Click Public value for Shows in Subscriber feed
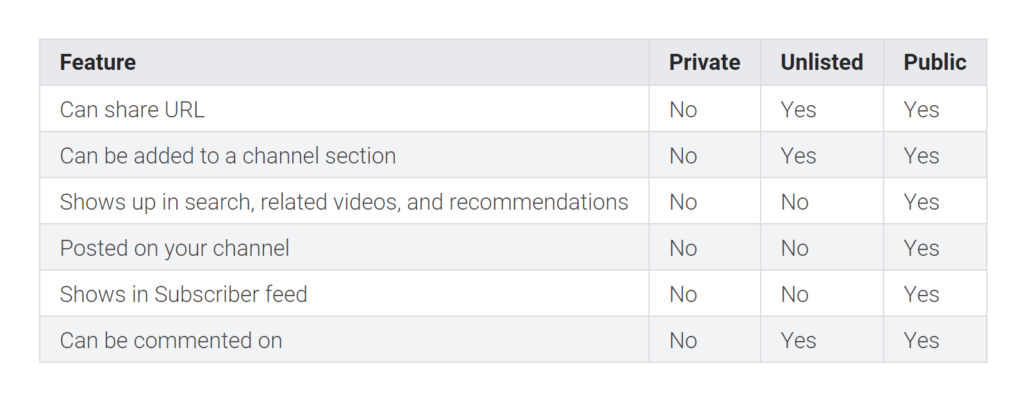Screen dimensions: 1024x402 click(921, 294)
